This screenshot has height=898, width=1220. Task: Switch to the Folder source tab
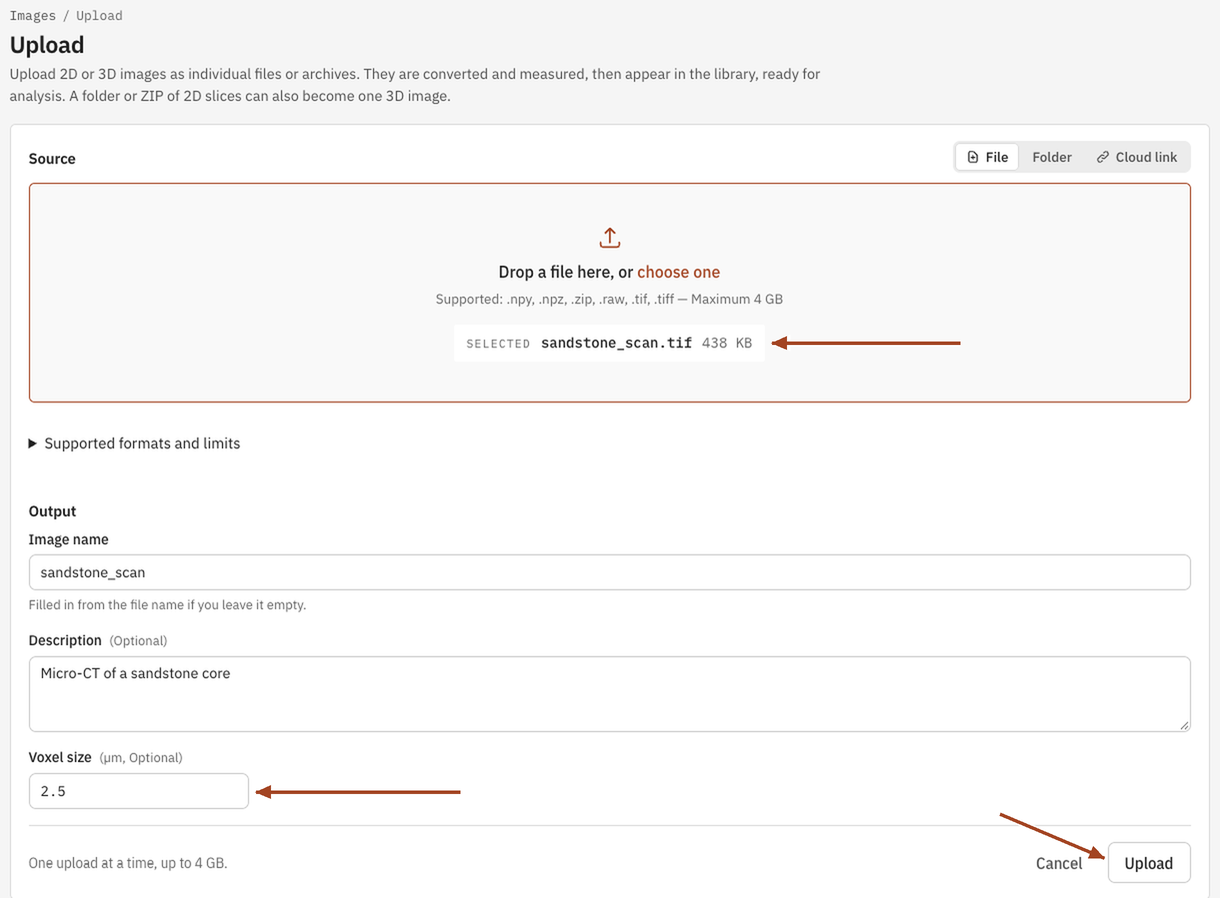click(x=1051, y=157)
